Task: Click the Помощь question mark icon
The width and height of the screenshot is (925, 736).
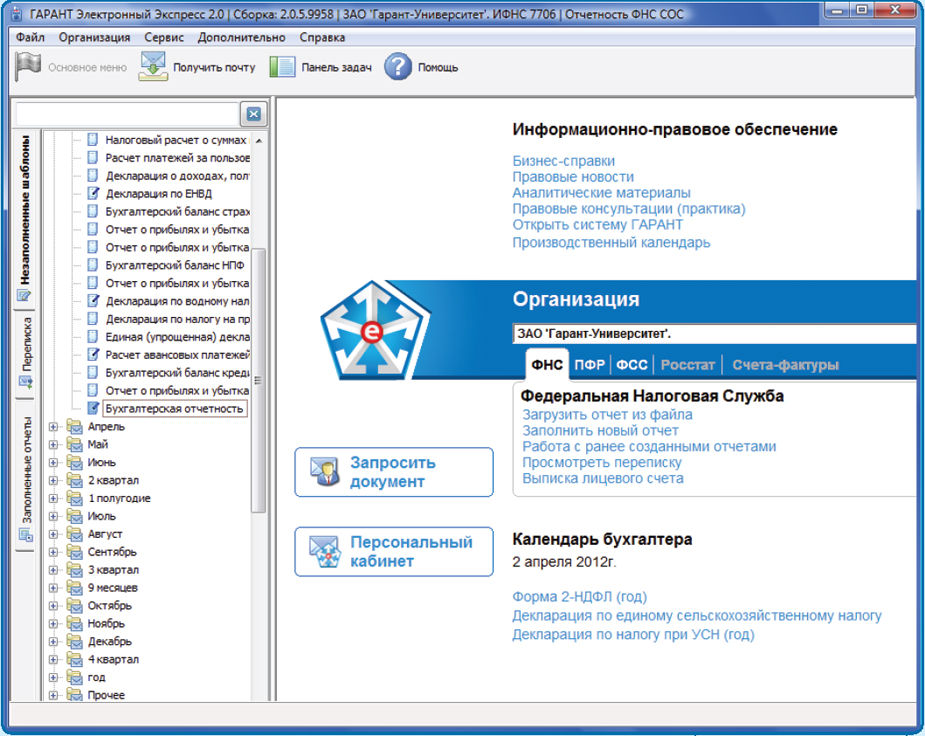Action: pos(398,67)
